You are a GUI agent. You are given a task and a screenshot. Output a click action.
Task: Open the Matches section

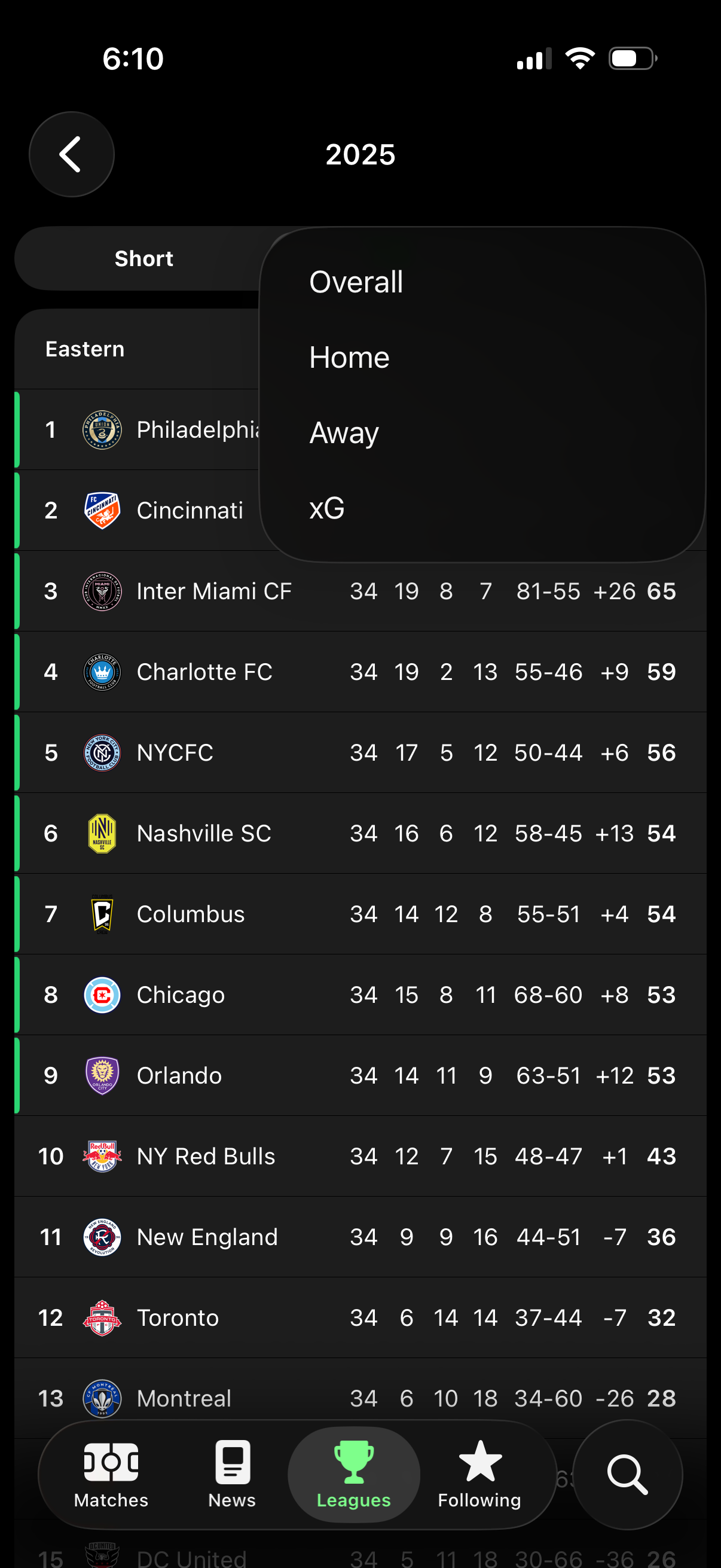(110, 1476)
